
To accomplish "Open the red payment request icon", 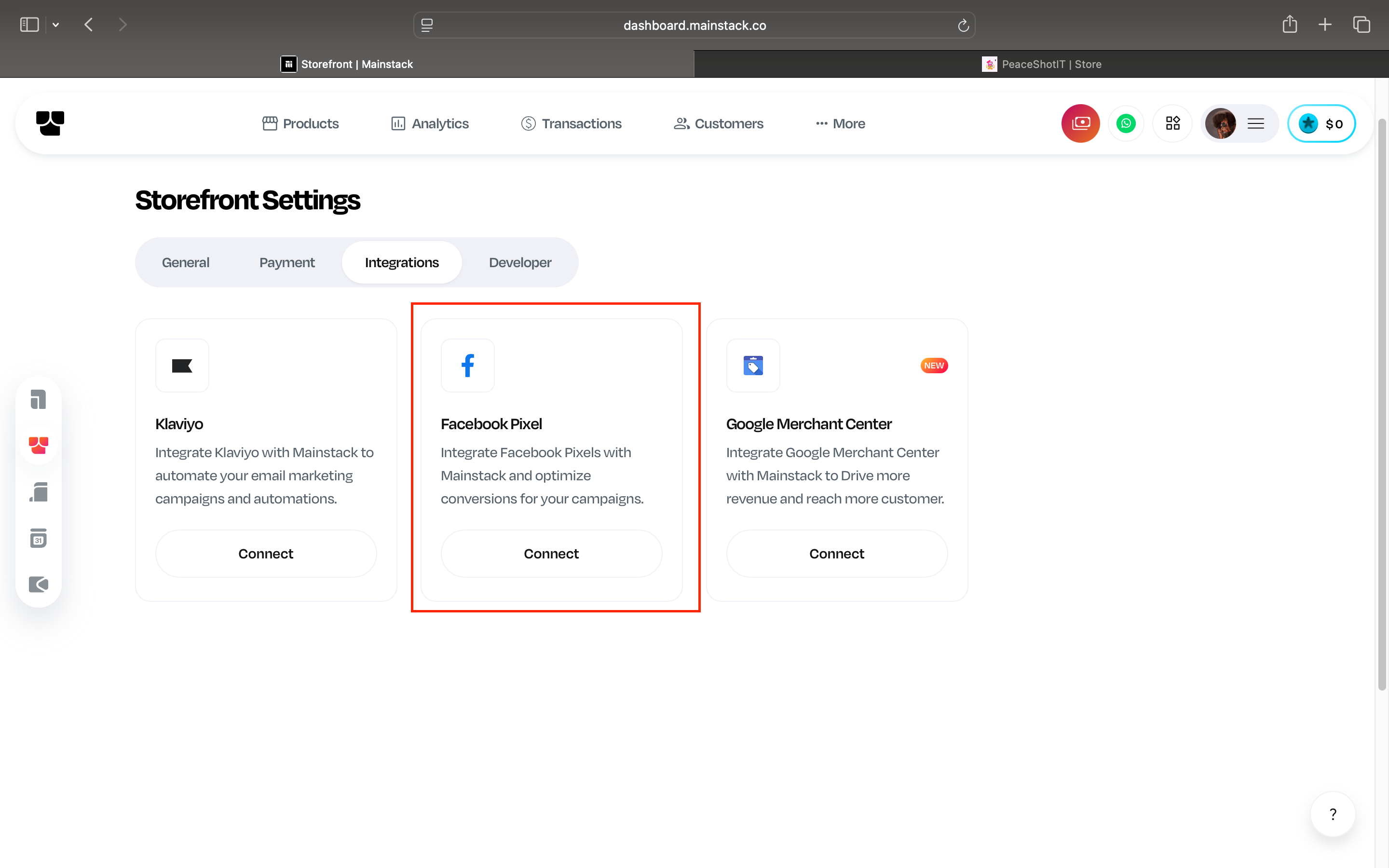I will click(1080, 123).
